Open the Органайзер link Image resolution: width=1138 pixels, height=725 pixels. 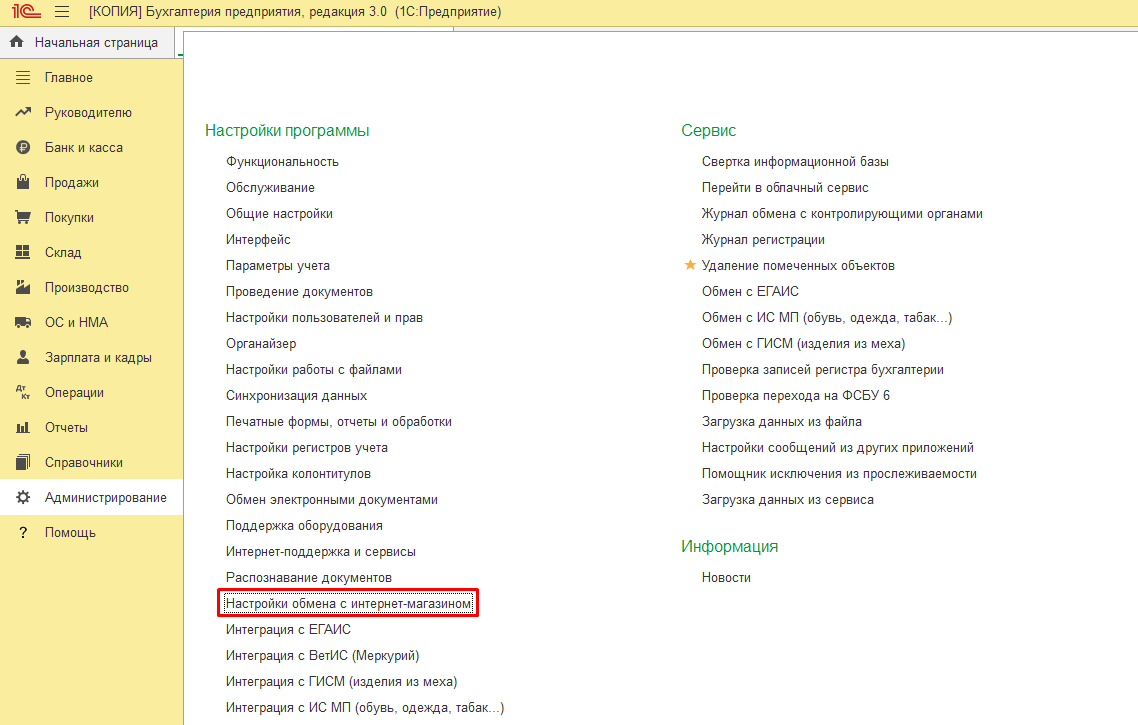[x=261, y=344]
